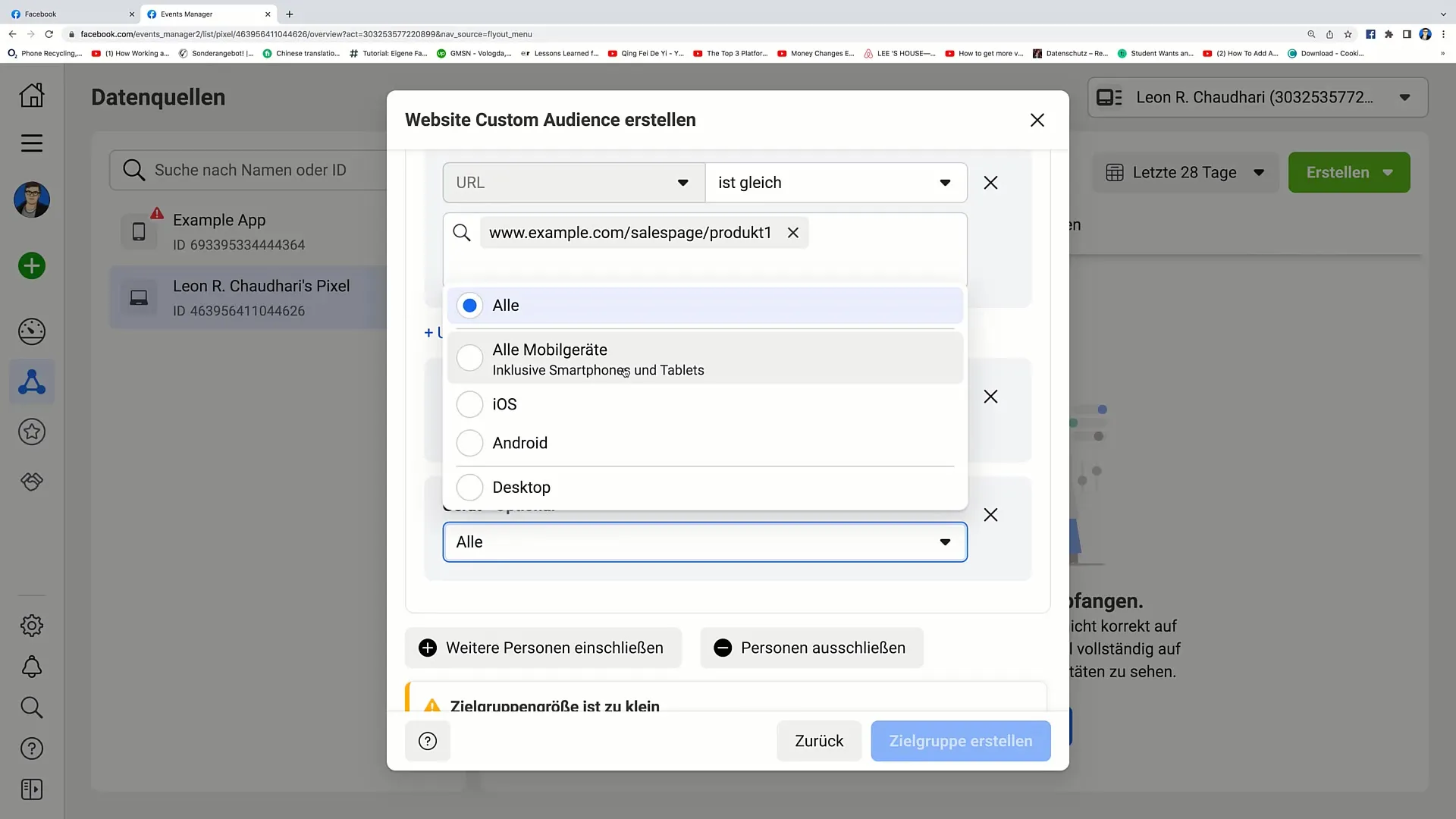This screenshot has height=819, width=1456.
Task: Click the search magnifier in left sidebar
Action: [32, 708]
